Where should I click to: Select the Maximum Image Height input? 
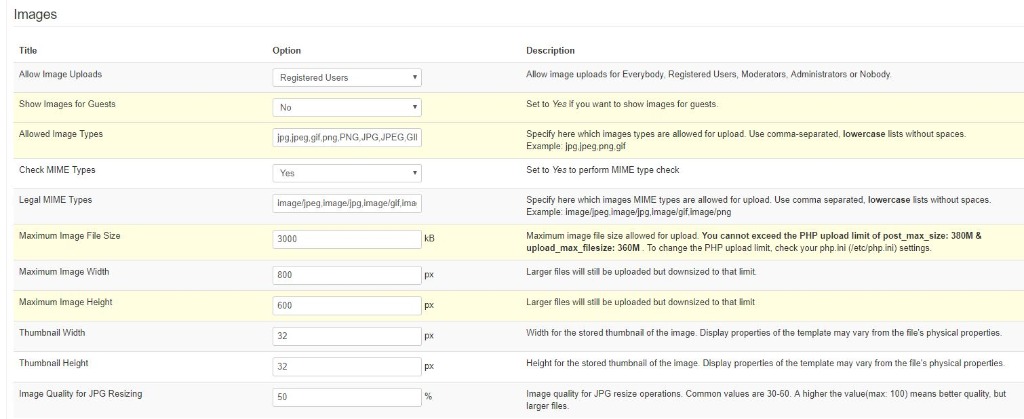[x=347, y=306]
